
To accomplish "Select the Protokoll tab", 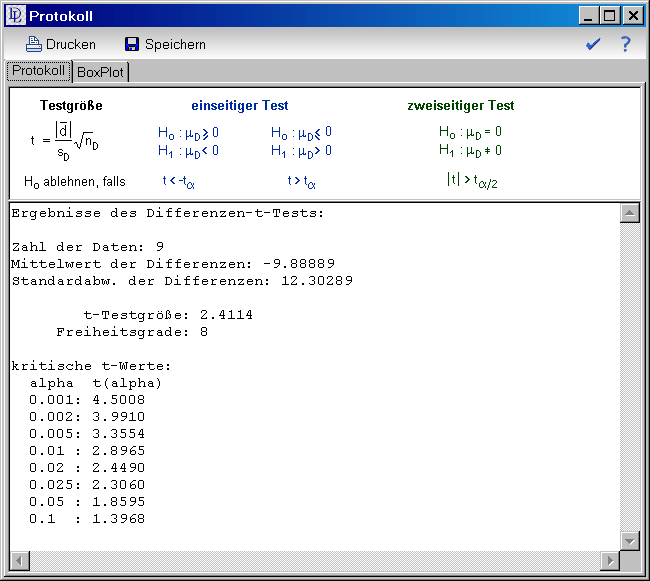I will click(x=39, y=71).
